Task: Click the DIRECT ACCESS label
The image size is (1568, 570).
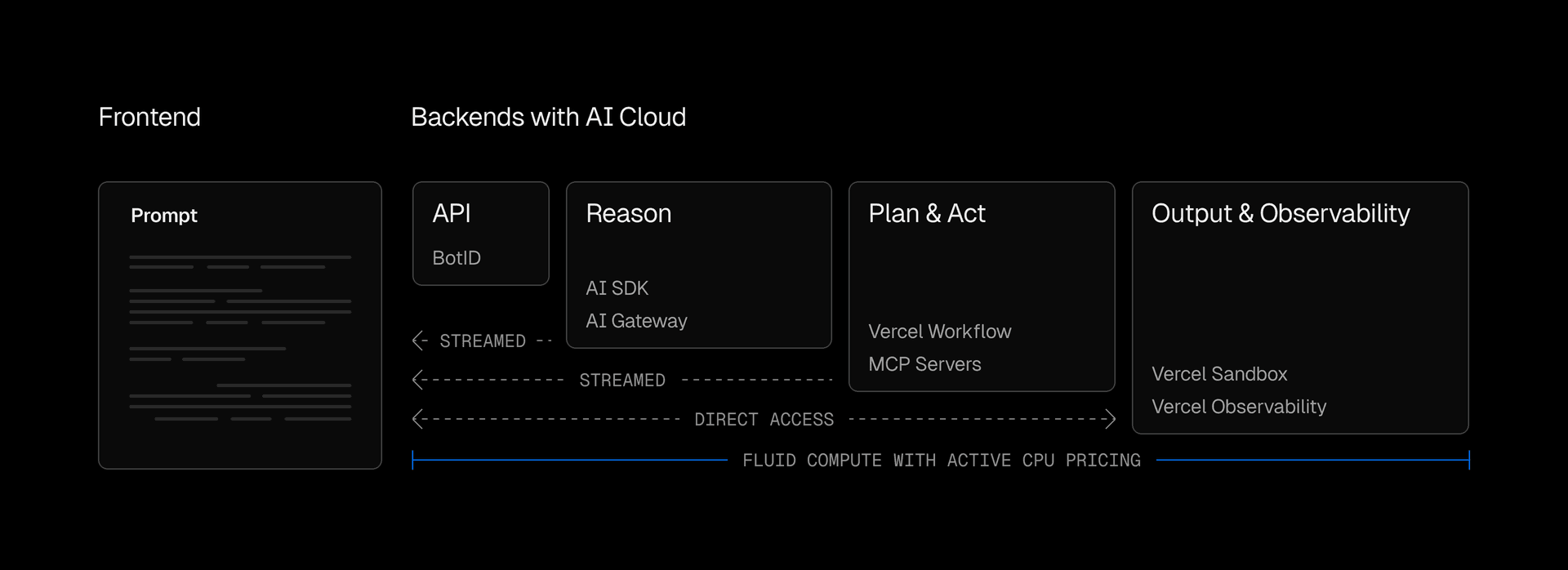Action: tap(764, 420)
